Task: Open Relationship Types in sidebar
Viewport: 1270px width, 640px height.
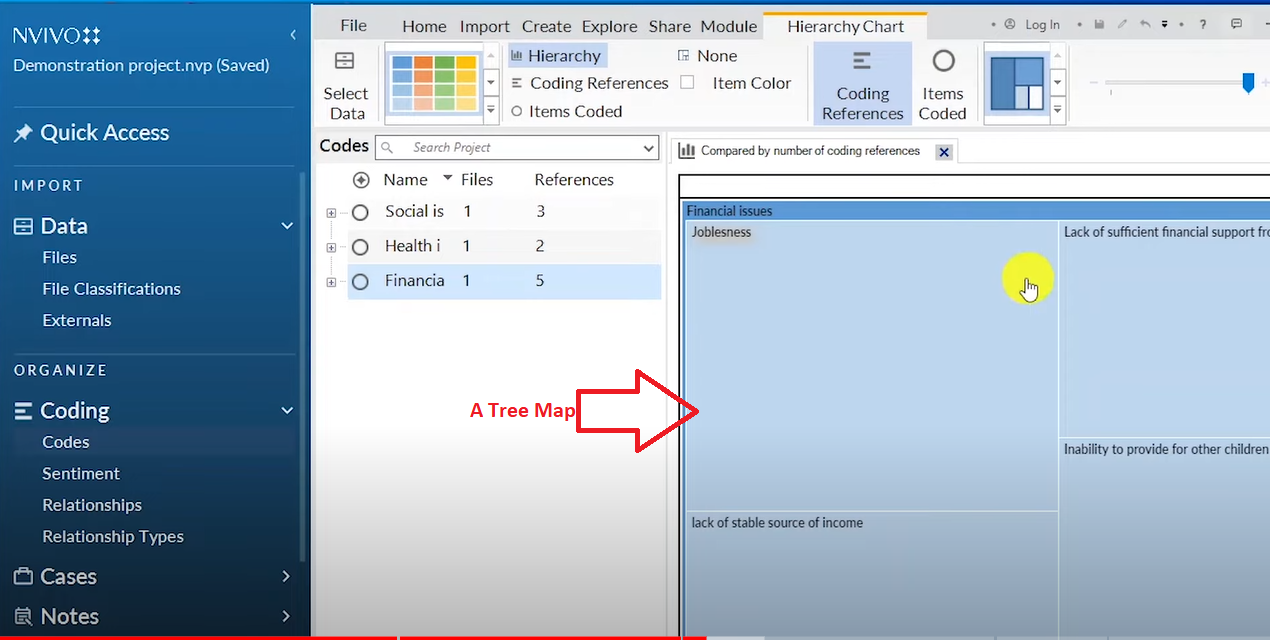Action: click(112, 537)
